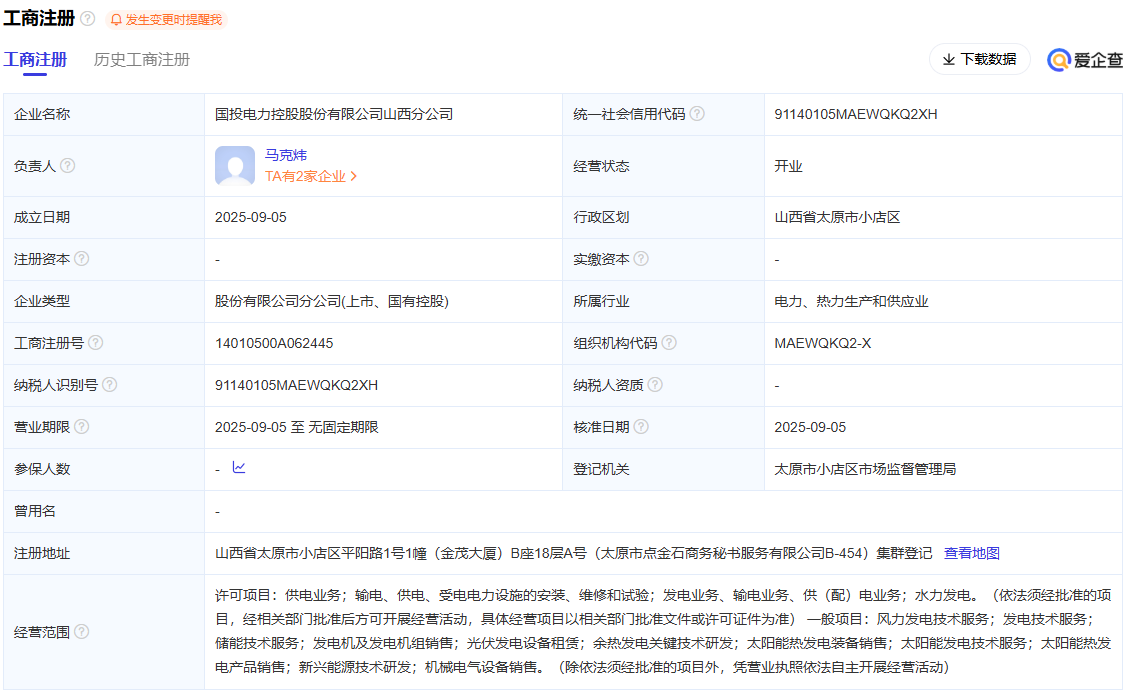Click help icon beside 注册资本
Screen dimensions: 1126x694
(82, 259)
